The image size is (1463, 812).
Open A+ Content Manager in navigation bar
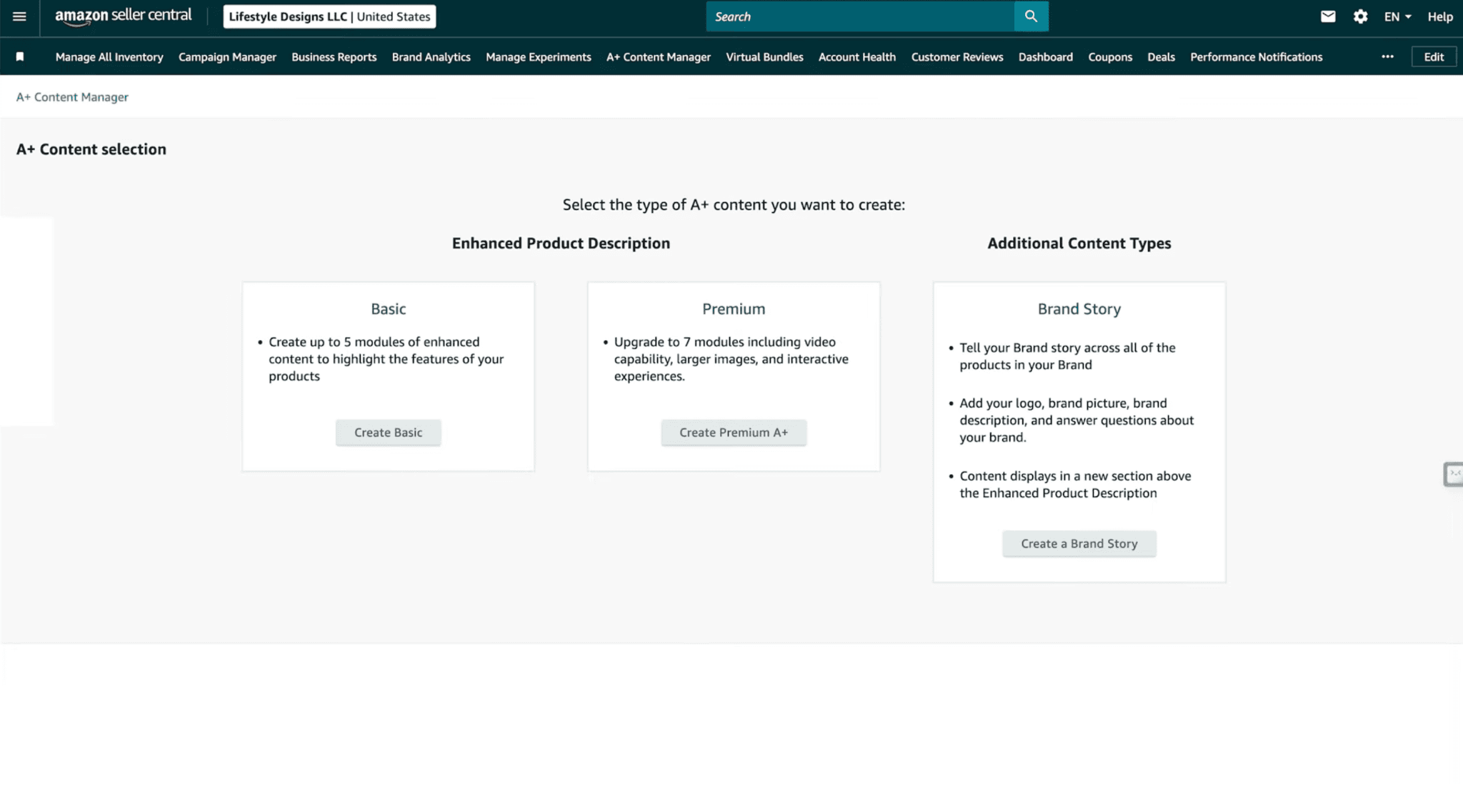tap(658, 56)
